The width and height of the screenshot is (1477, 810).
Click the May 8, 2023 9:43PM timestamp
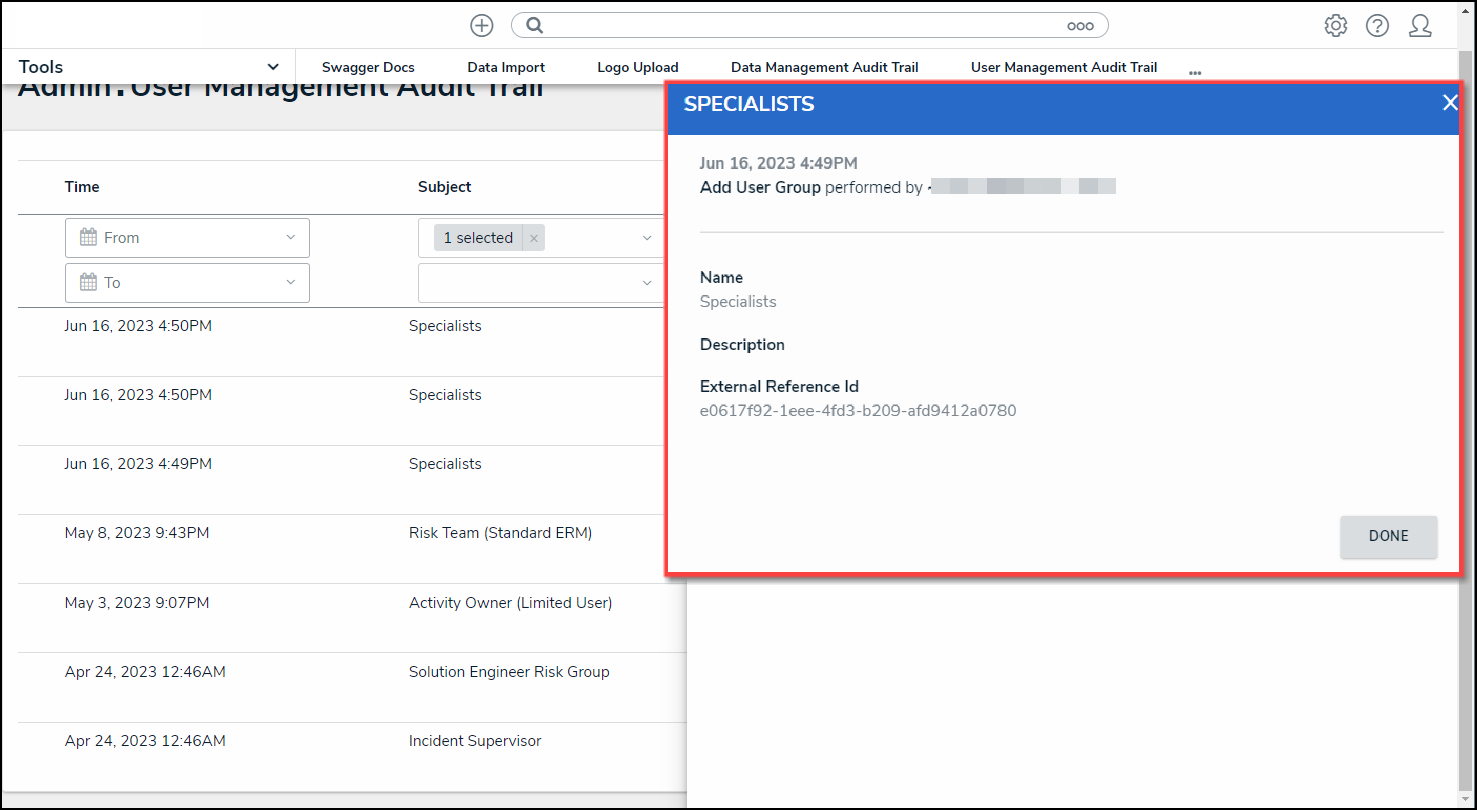pyautogui.click(x=137, y=533)
